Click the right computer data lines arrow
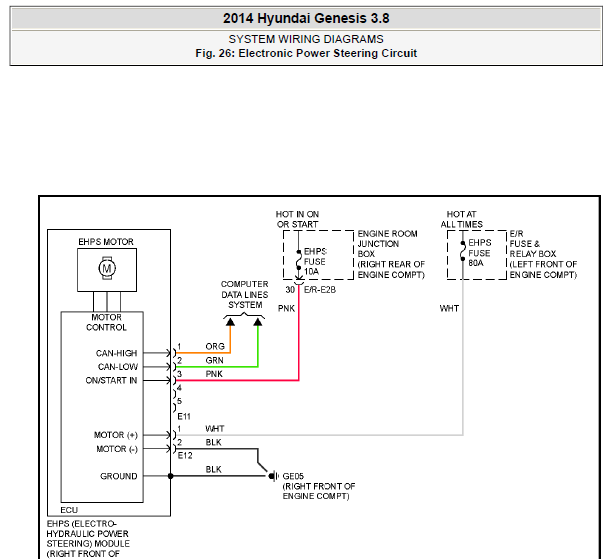The image size is (603, 559). point(258,322)
